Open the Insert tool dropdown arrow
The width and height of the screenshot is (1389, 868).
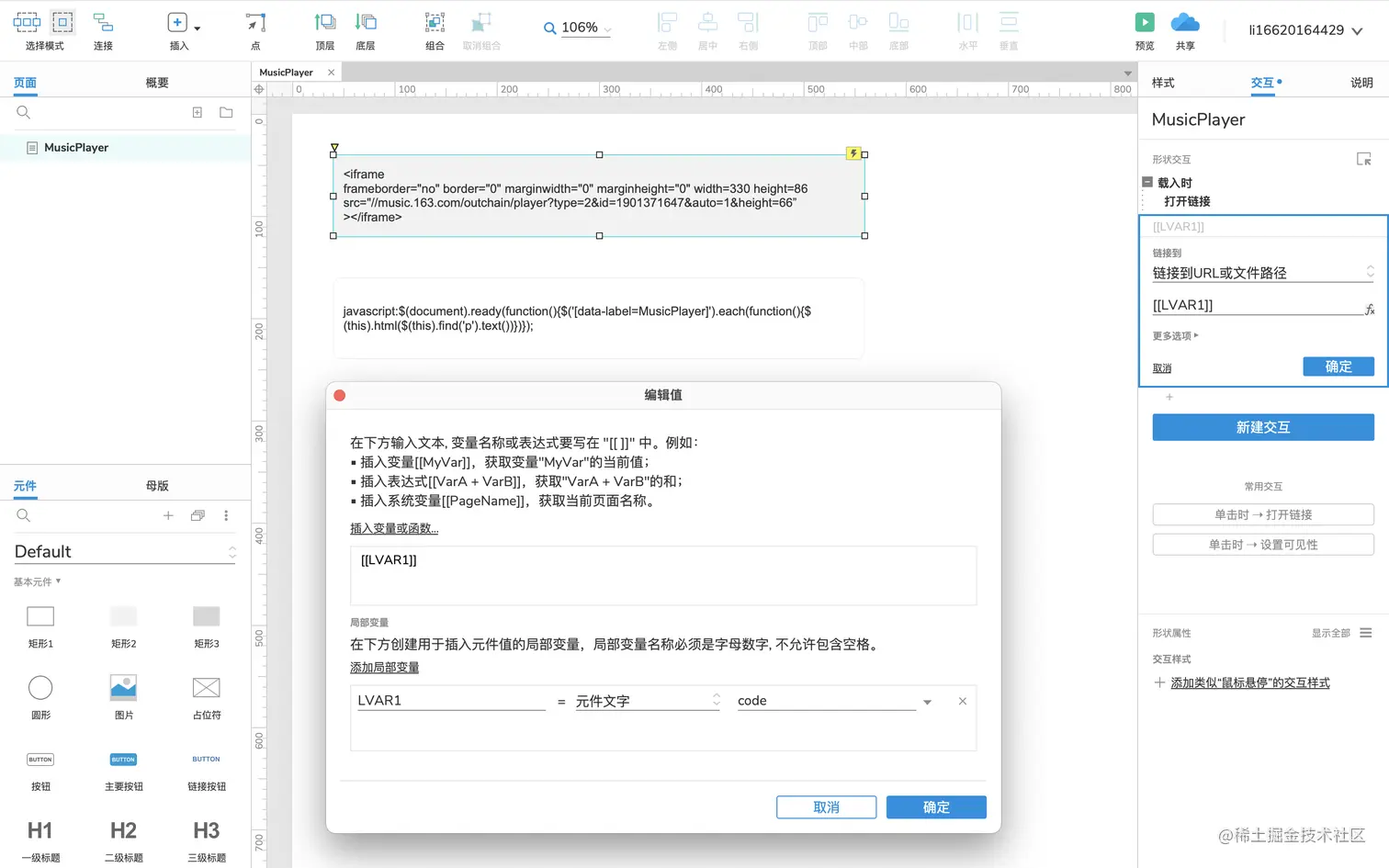198,28
